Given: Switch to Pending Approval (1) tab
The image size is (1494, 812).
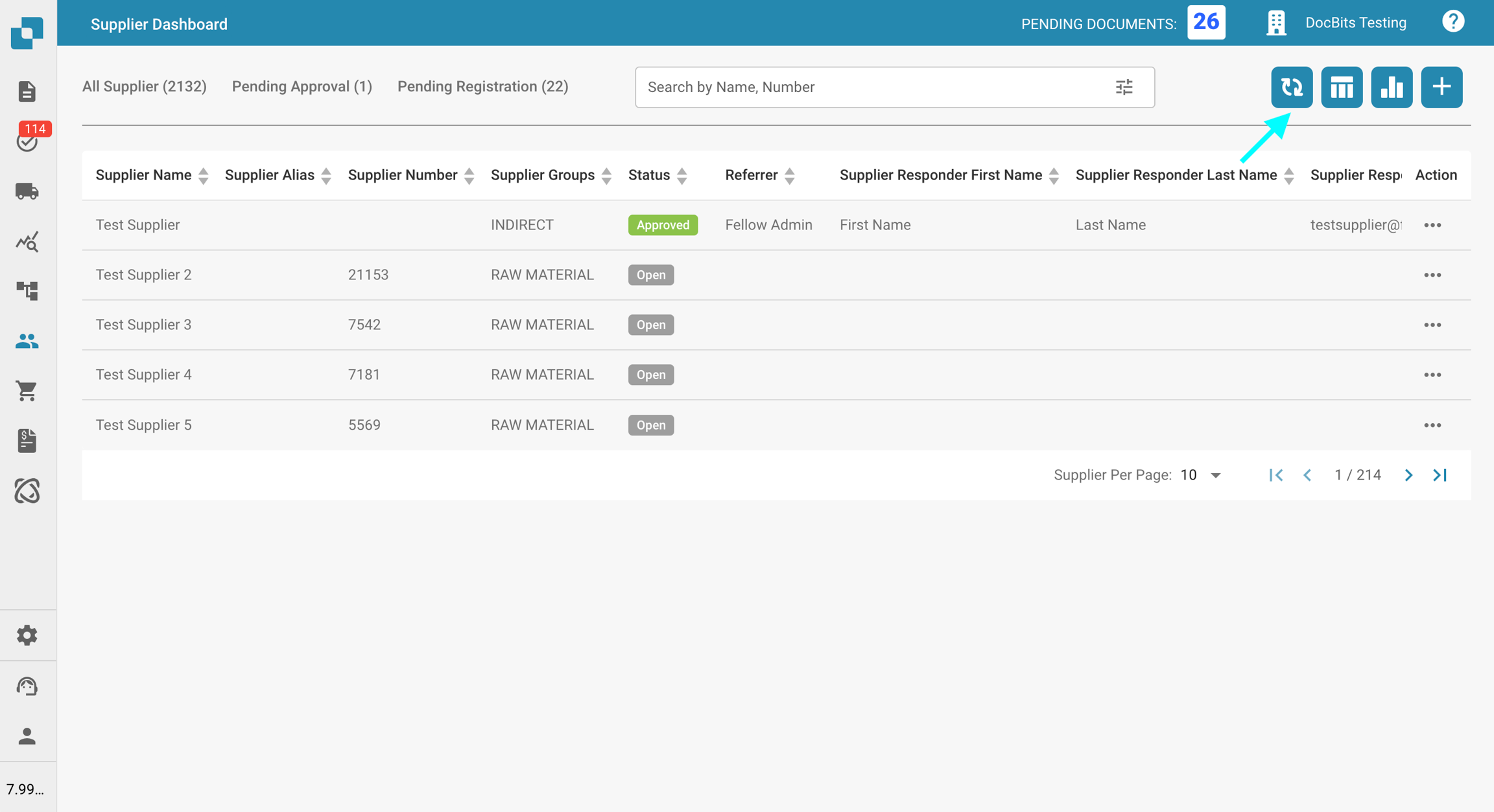Looking at the screenshot, I should pos(302,86).
